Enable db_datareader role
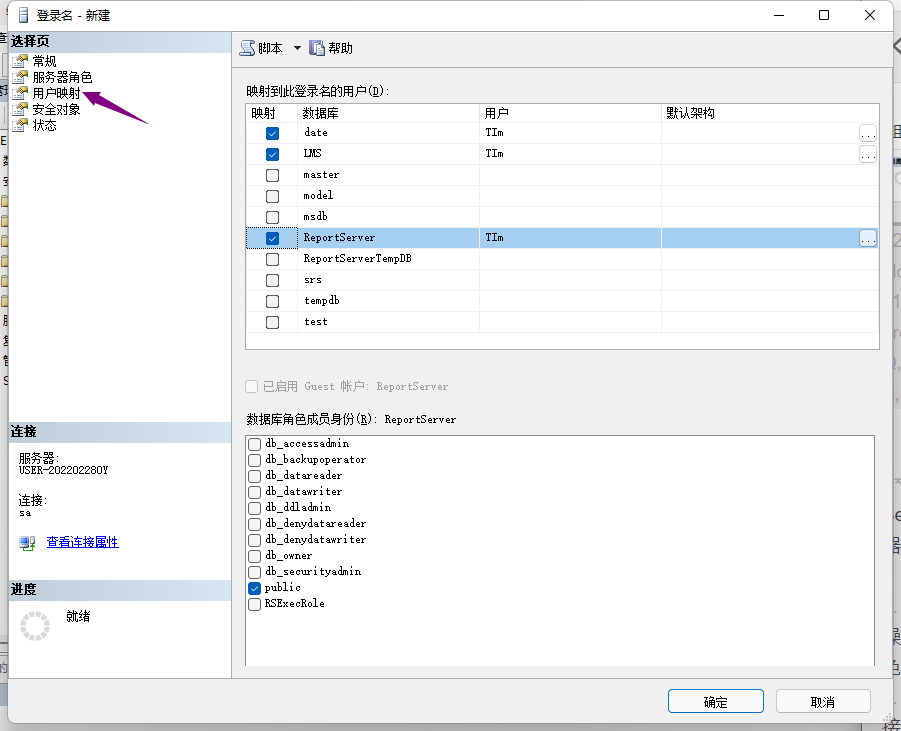This screenshot has height=731, width=901. tap(255, 476)
